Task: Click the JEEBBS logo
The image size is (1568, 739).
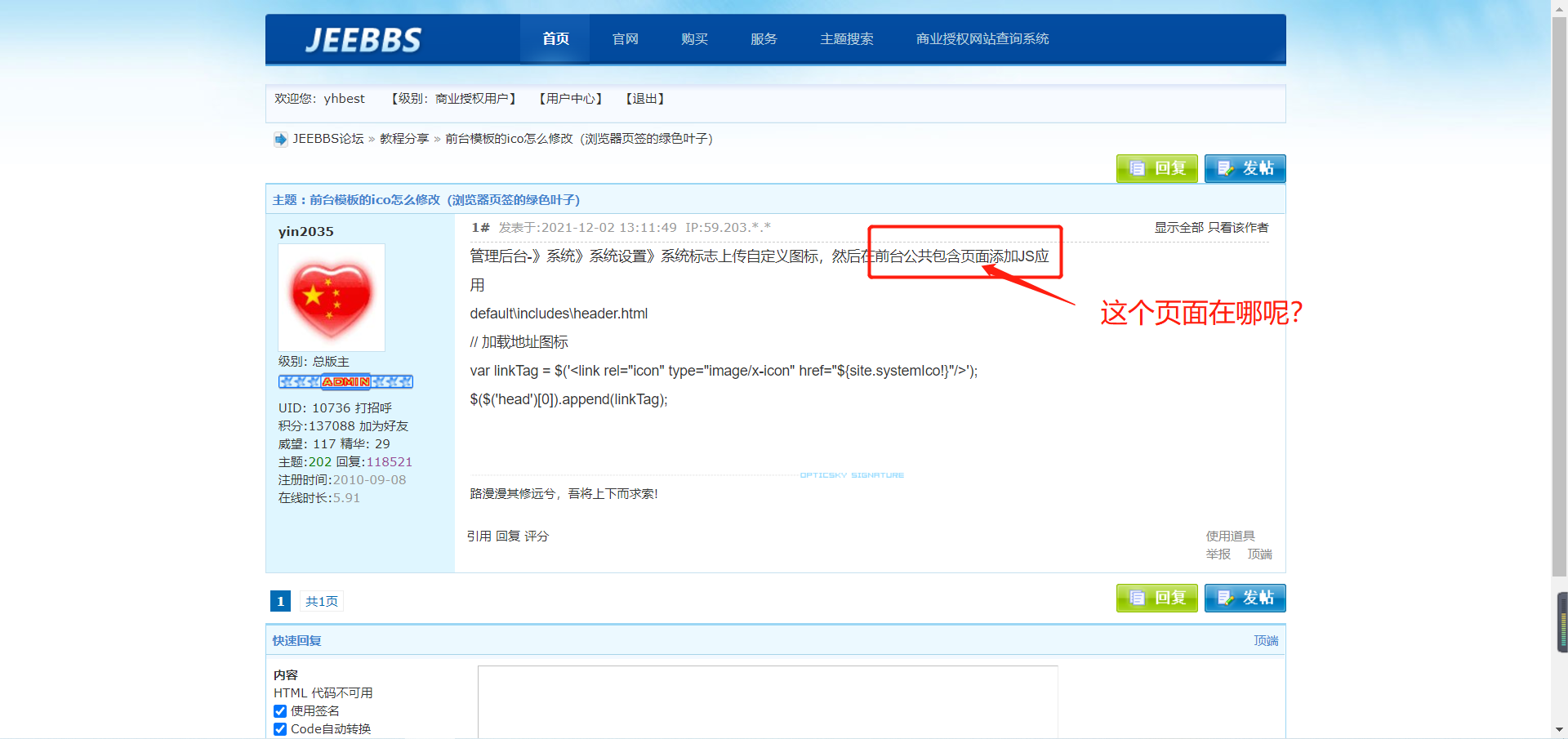Action: point(363,39)
